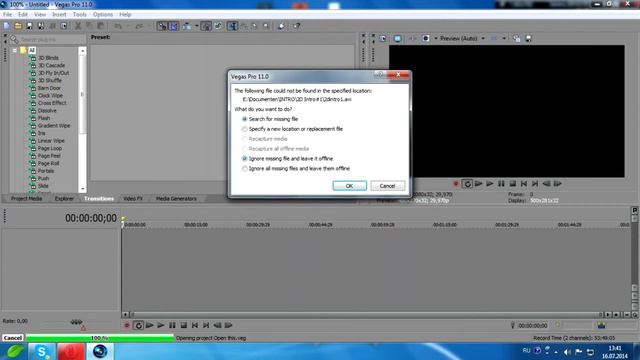This screenshot has height=360, width=640.
Task: Click timeline transport Pause button
Action: click(x=172, y=325)
